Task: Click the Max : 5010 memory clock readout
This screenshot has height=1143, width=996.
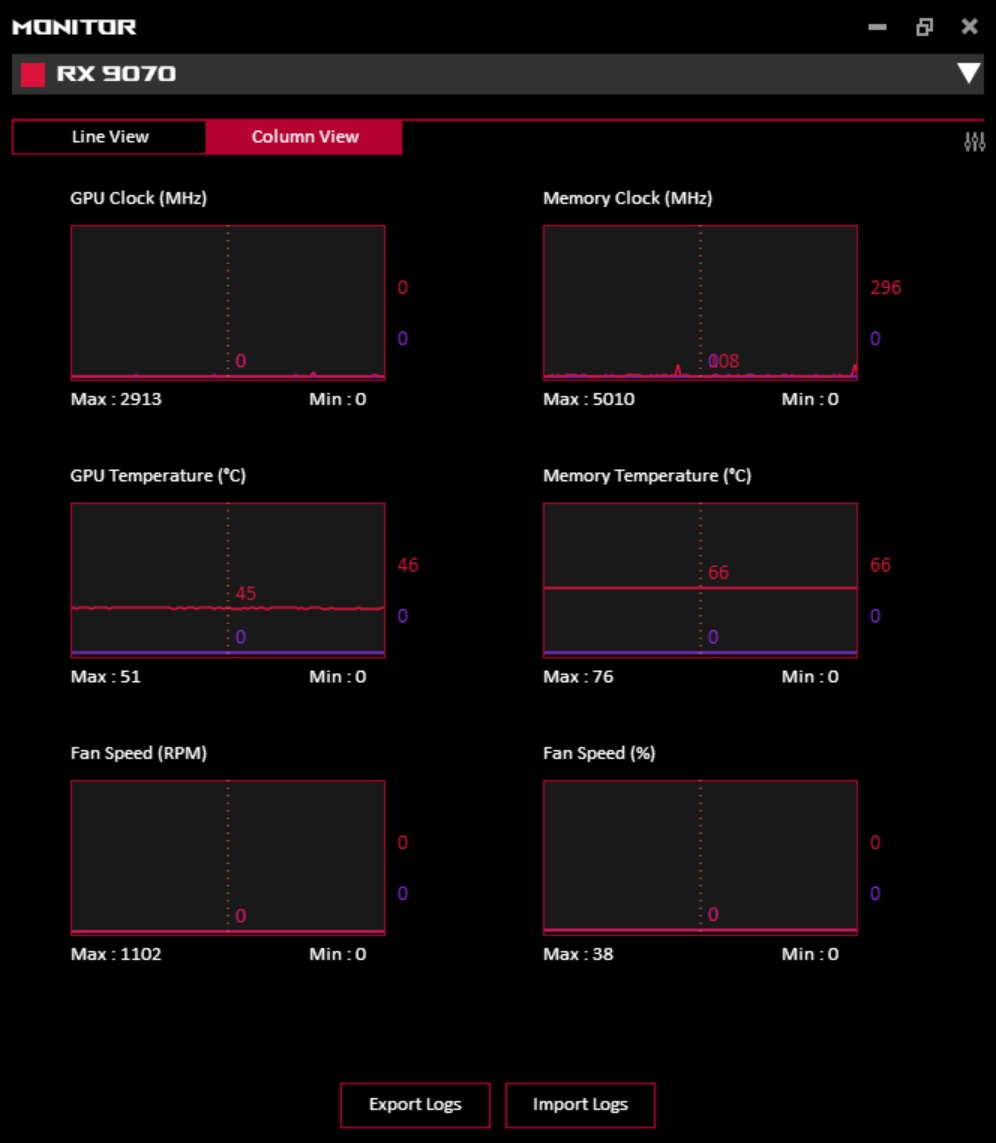Action: [588, 399]
